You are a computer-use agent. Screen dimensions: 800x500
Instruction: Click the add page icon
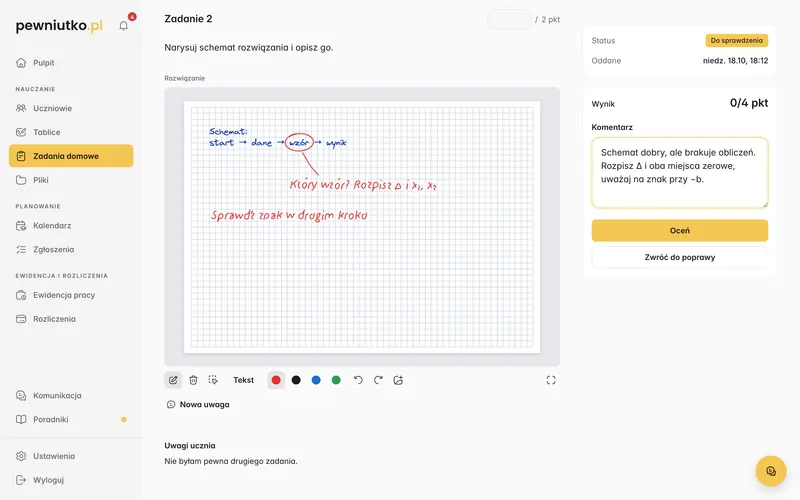point(398,380)
